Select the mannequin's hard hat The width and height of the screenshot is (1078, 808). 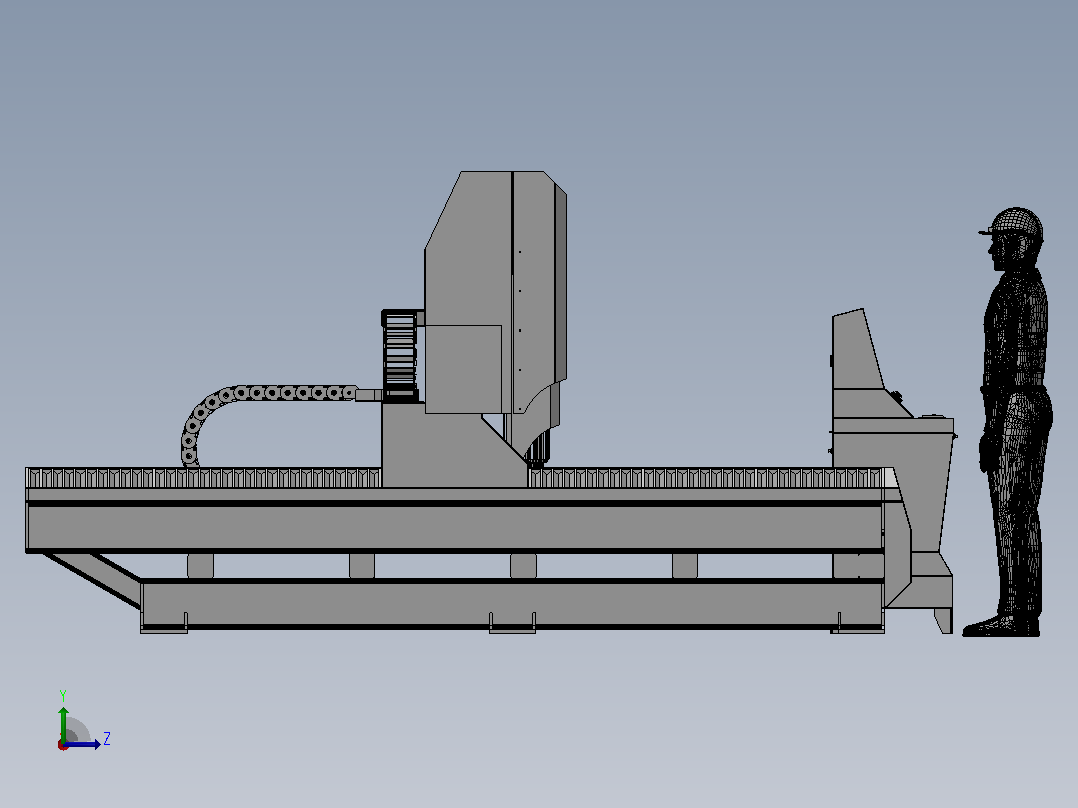coord(1013,223)
